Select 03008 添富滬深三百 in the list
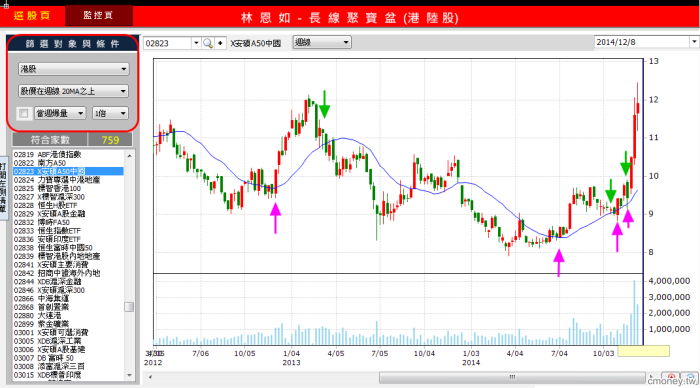700x388 pixels. tap(68, 367)
